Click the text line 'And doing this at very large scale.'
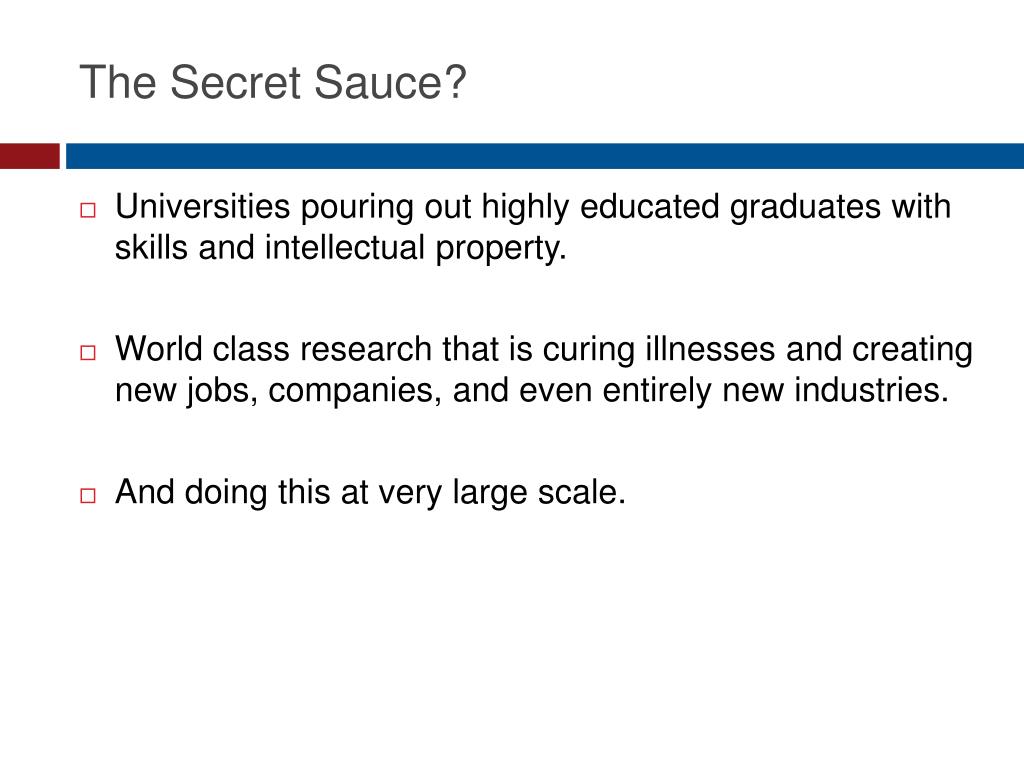The image size is (1024, 768). 370,494
